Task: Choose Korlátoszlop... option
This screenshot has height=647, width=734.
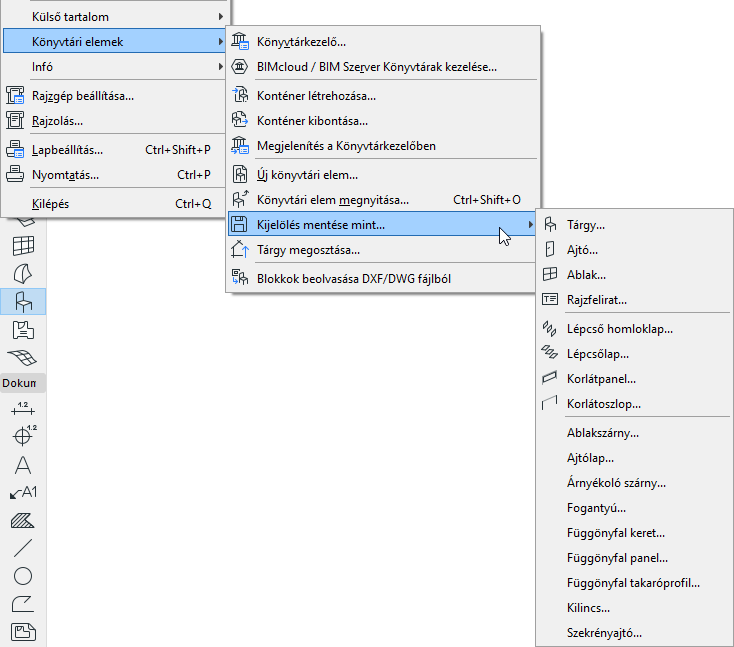Action: point(634,404)
